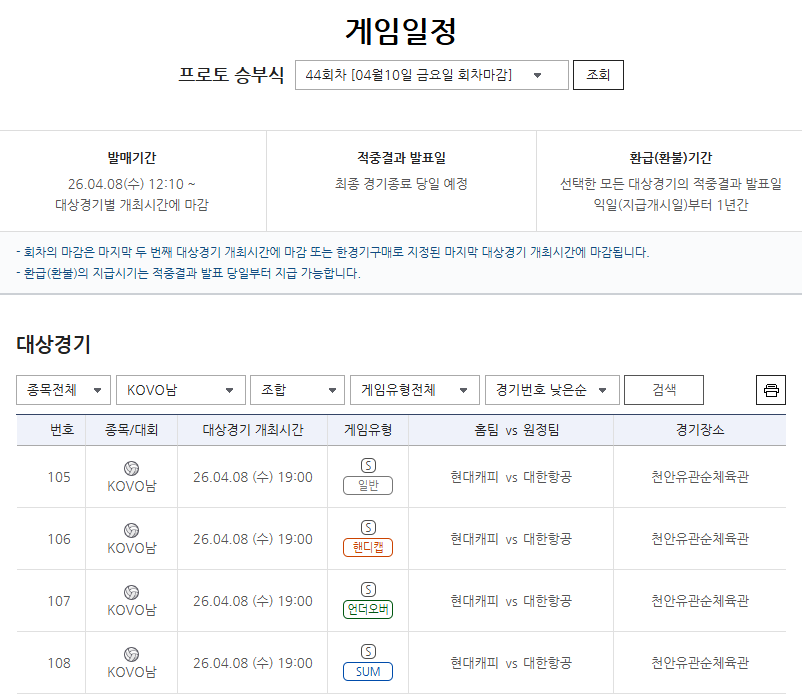
Task: Click 천안유관순체육관 venue in row 108
Action: click(698, 662)
